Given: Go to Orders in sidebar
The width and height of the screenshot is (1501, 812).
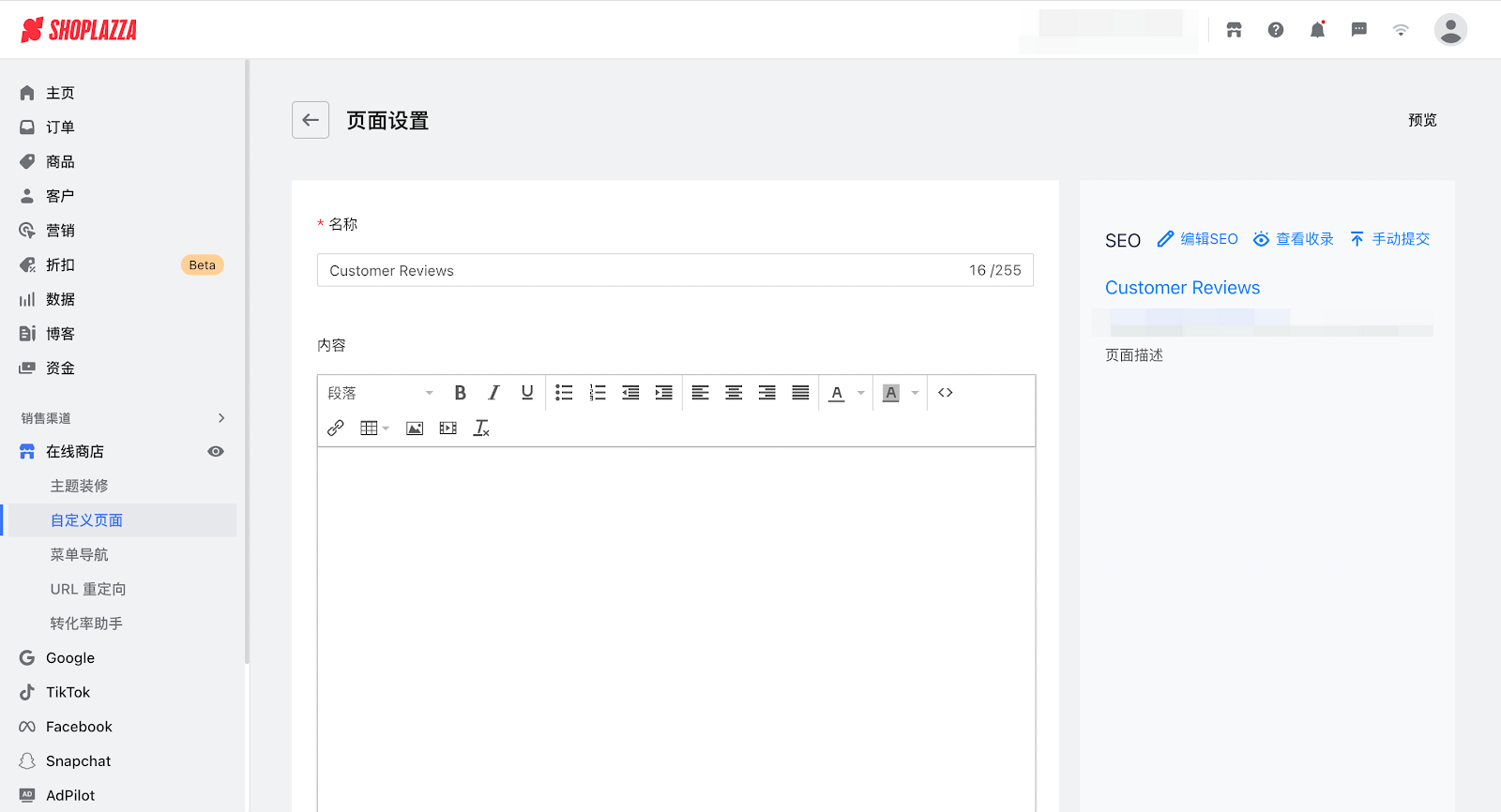Looking at the screenshot, I should (x=60, y=128).
